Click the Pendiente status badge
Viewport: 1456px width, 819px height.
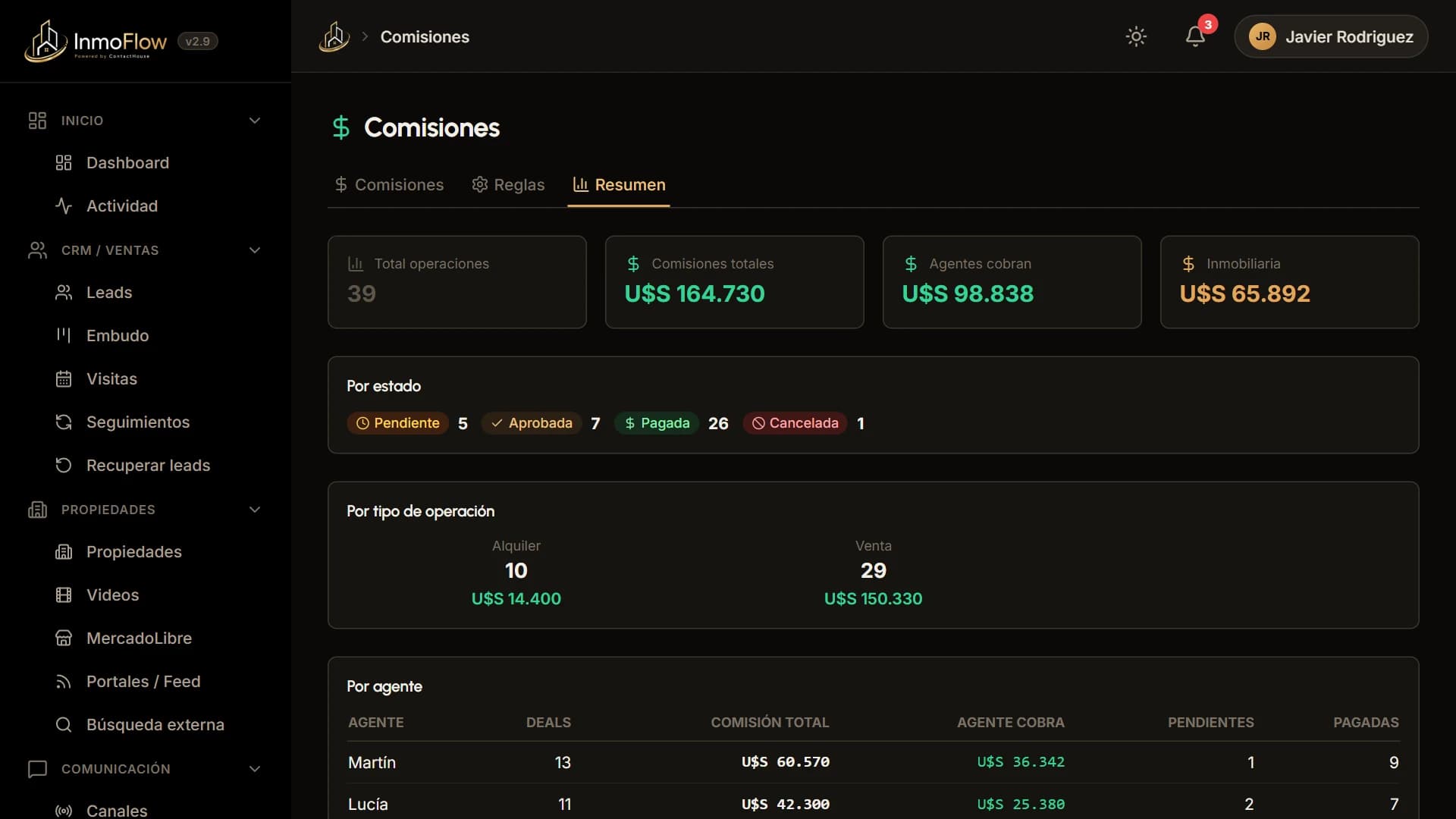point(398,423)
